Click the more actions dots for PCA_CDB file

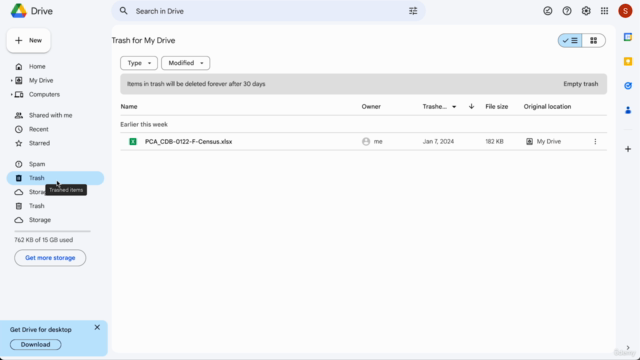pyautogui.click(x=595, y=142)
